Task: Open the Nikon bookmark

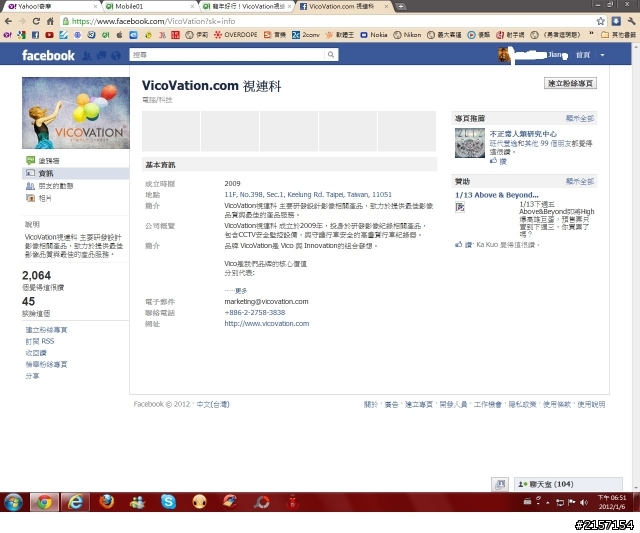Action: [407, 35]
